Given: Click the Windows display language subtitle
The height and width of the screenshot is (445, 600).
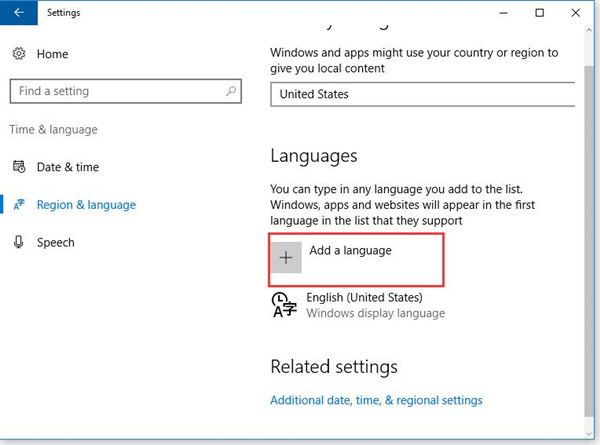Looking at the screenshot, I should tap(375, 313).
